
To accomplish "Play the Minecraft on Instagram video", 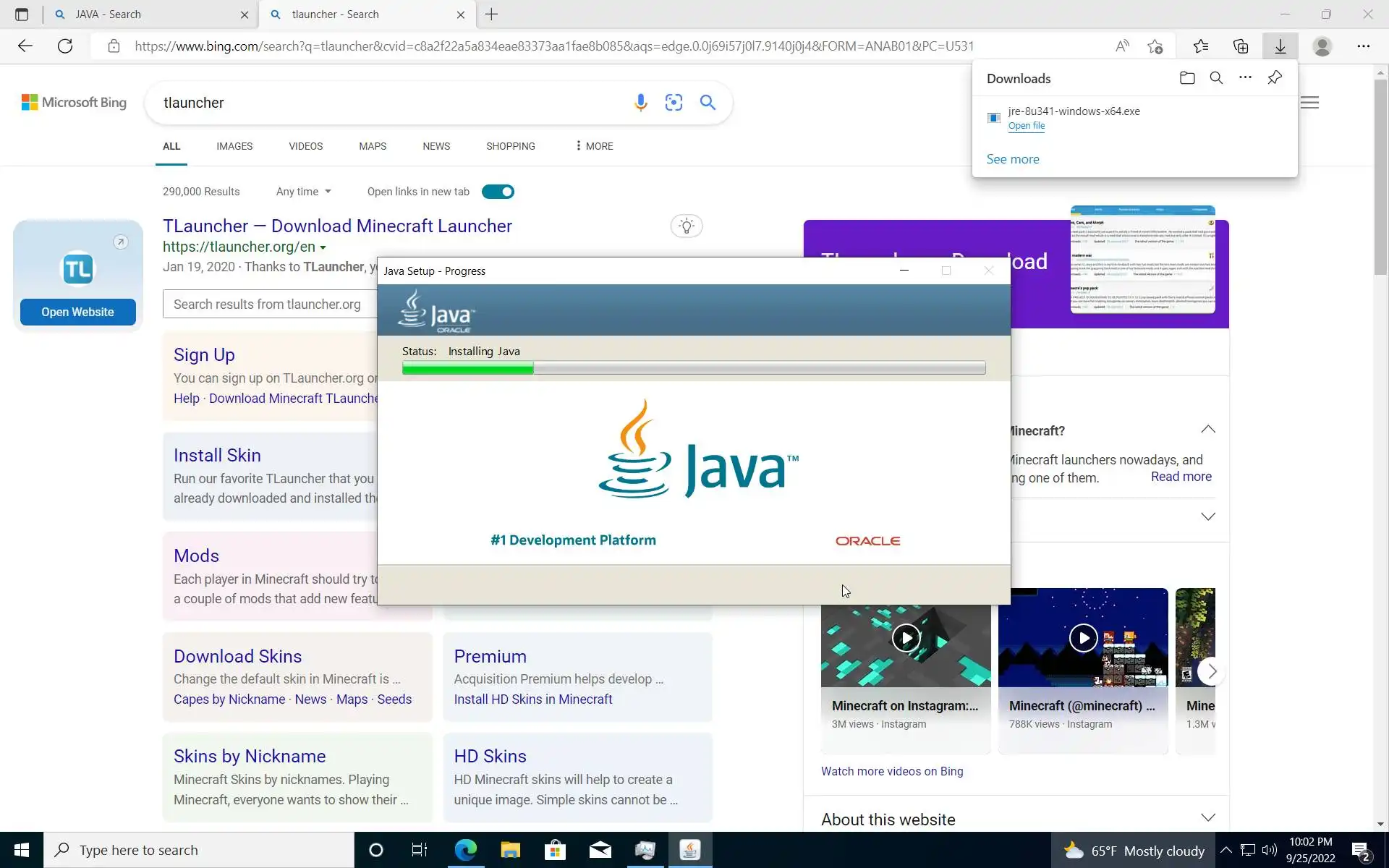I will tap(906, 638).
